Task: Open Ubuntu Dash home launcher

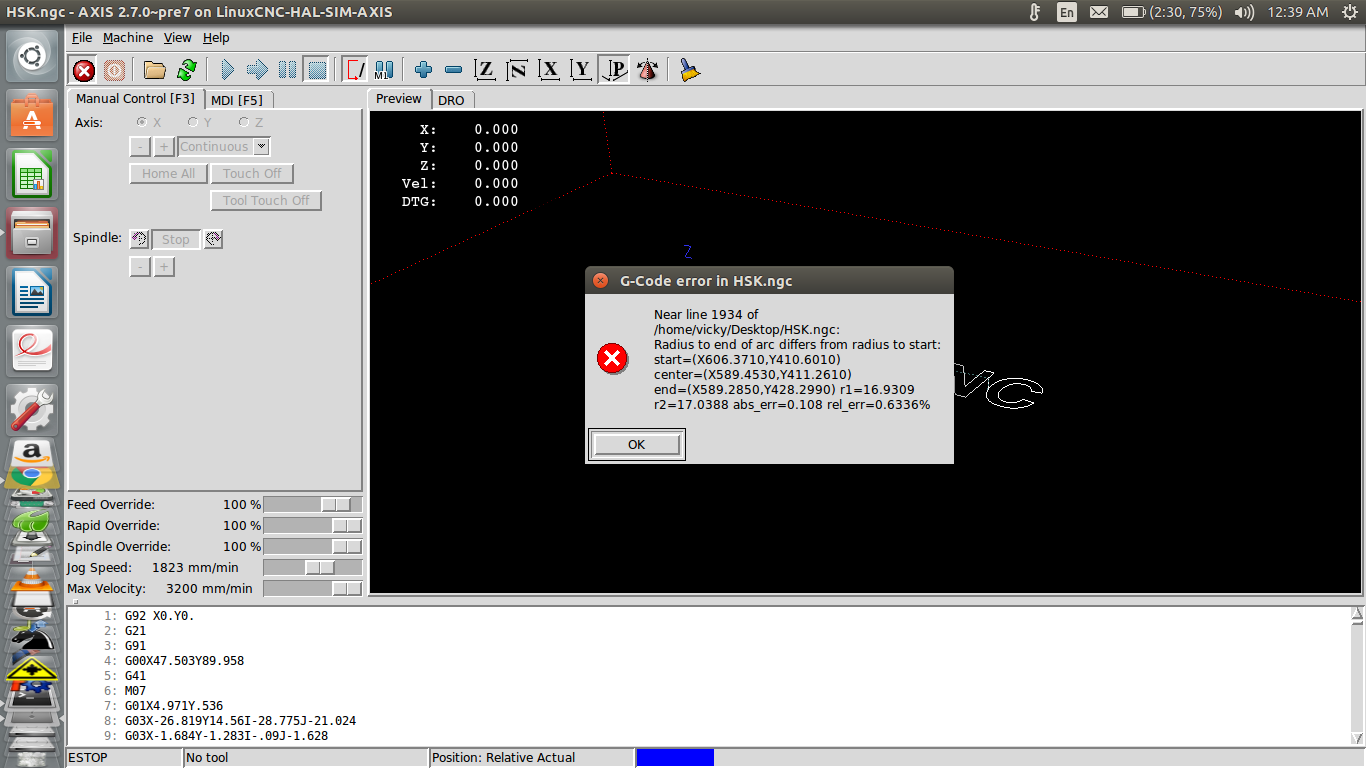Action: [32, 57]
